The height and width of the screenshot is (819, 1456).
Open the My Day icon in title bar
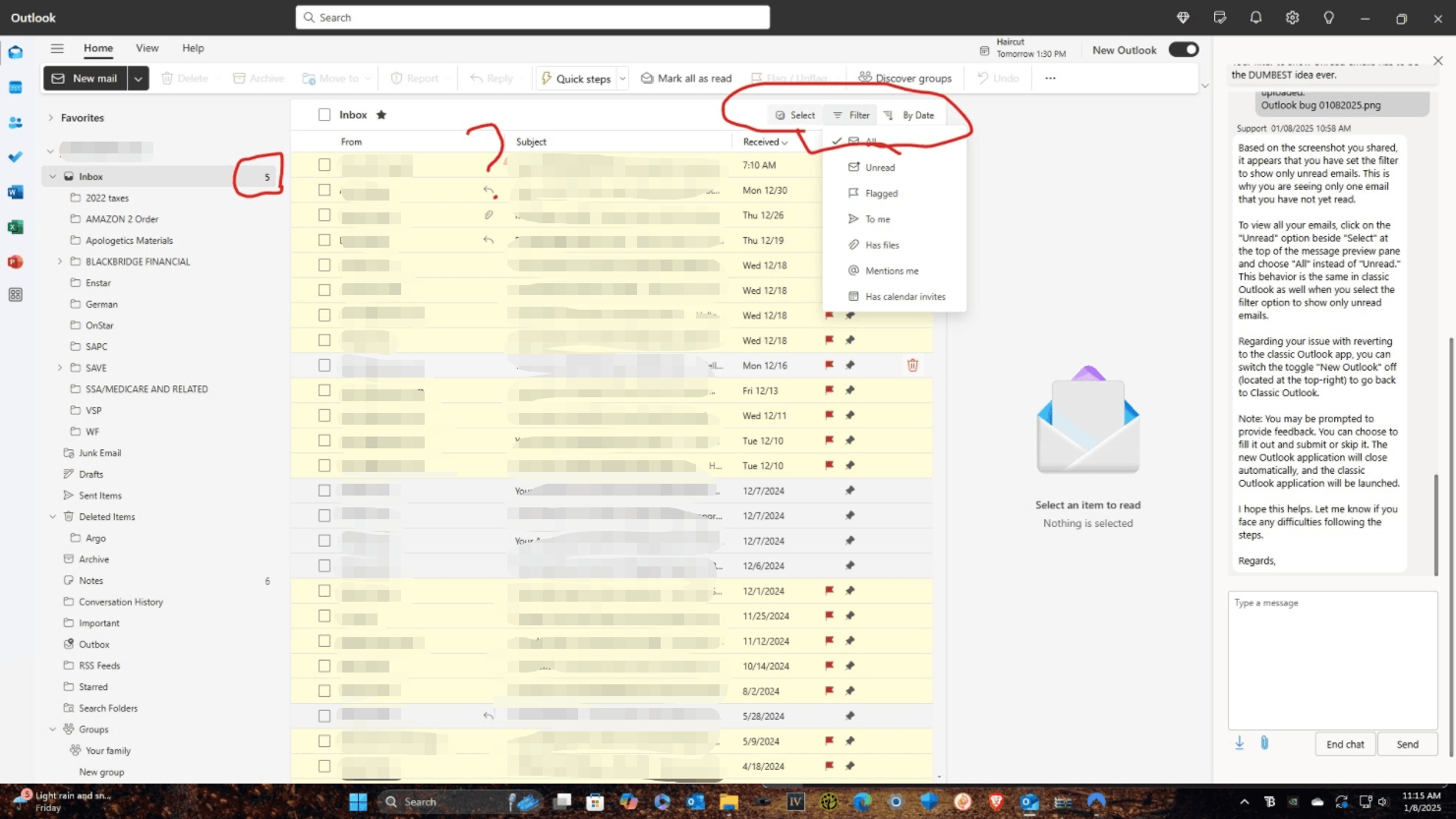(x=1220, y=18)
